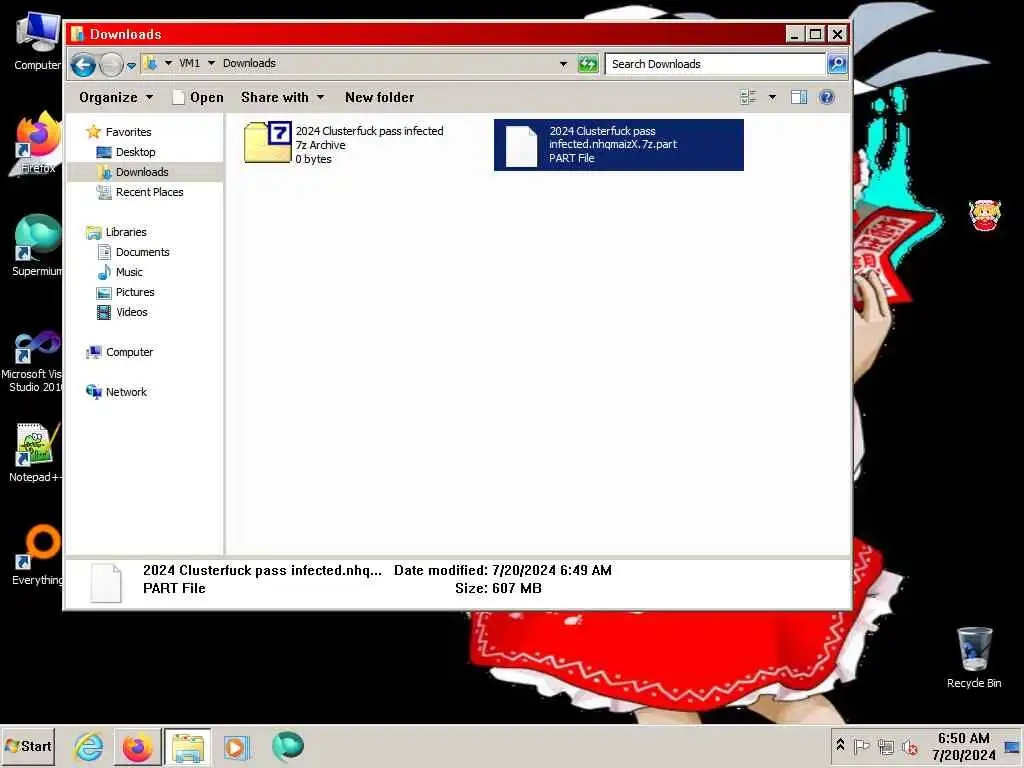This screenshot has height=768, width=1024.
Task: Launch Supermium from the taskbar
Action: 288,746
